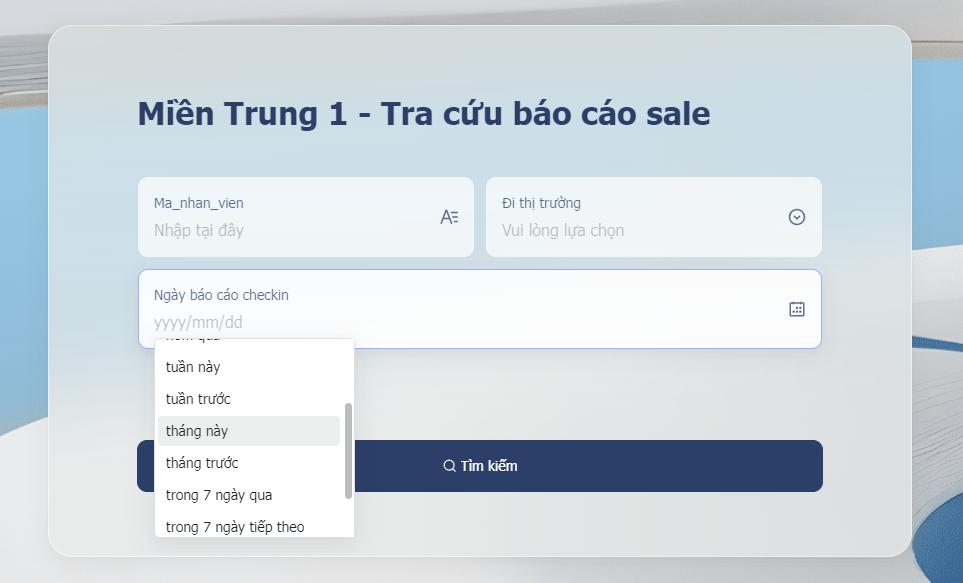The image size is (963, 583).
Task: Click the "Ma_nhan_vien" field label
Action: (198, 203)
